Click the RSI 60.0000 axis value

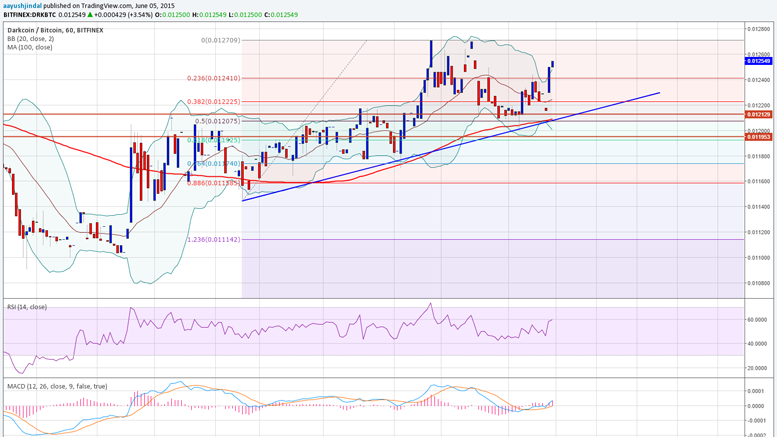pyautogui.click(x=758, y=320)
